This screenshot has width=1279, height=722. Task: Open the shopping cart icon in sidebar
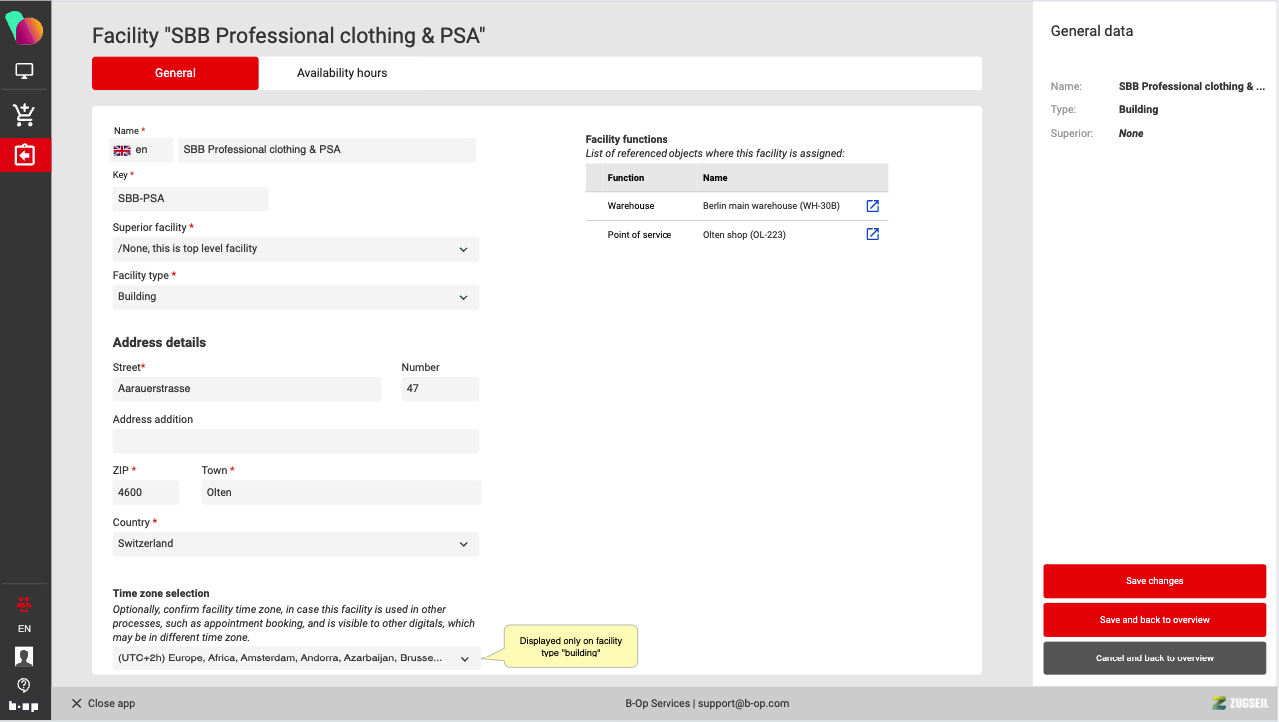24,114
